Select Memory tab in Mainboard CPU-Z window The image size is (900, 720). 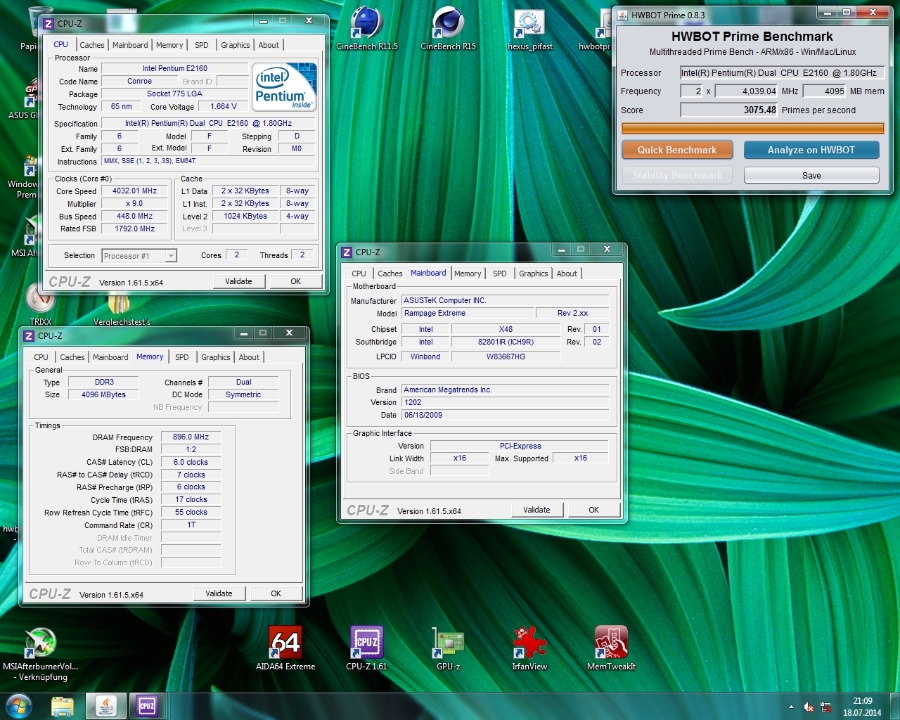pyautogui.click(x=468, y=273)
